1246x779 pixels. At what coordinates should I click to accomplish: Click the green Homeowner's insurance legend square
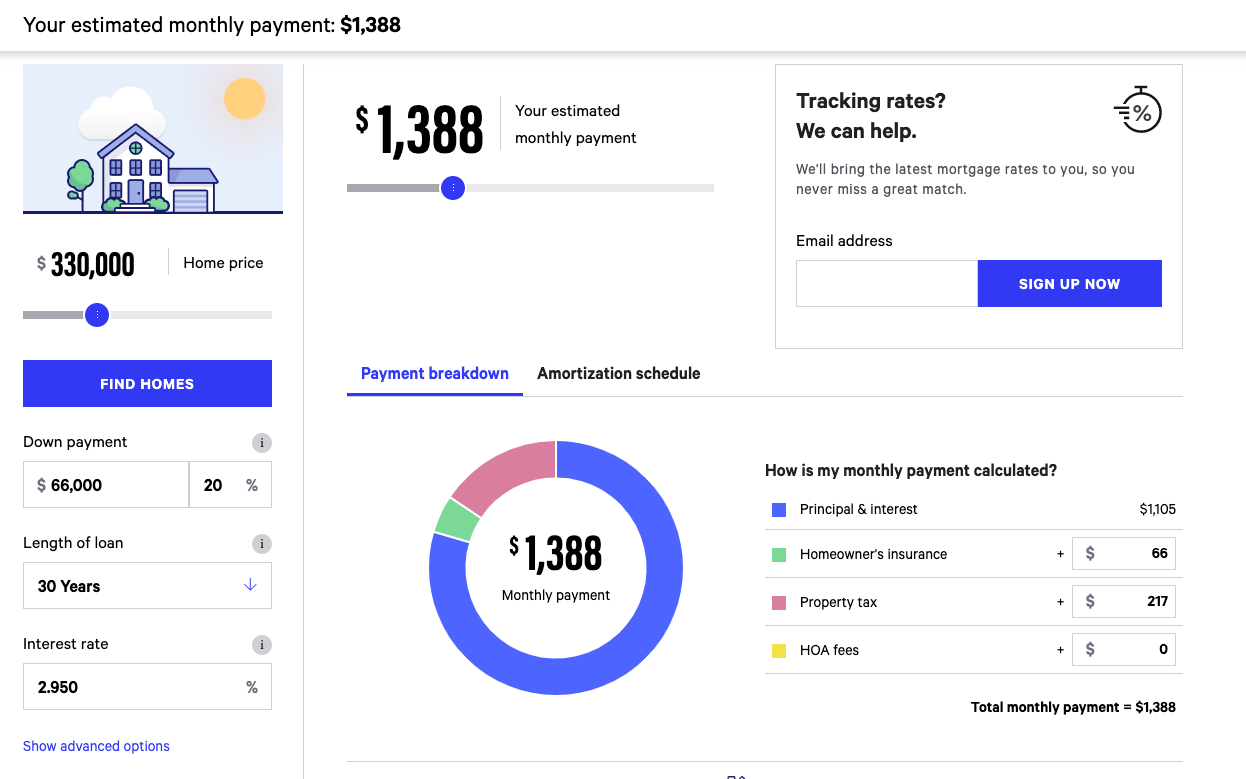tap(779, 554)
